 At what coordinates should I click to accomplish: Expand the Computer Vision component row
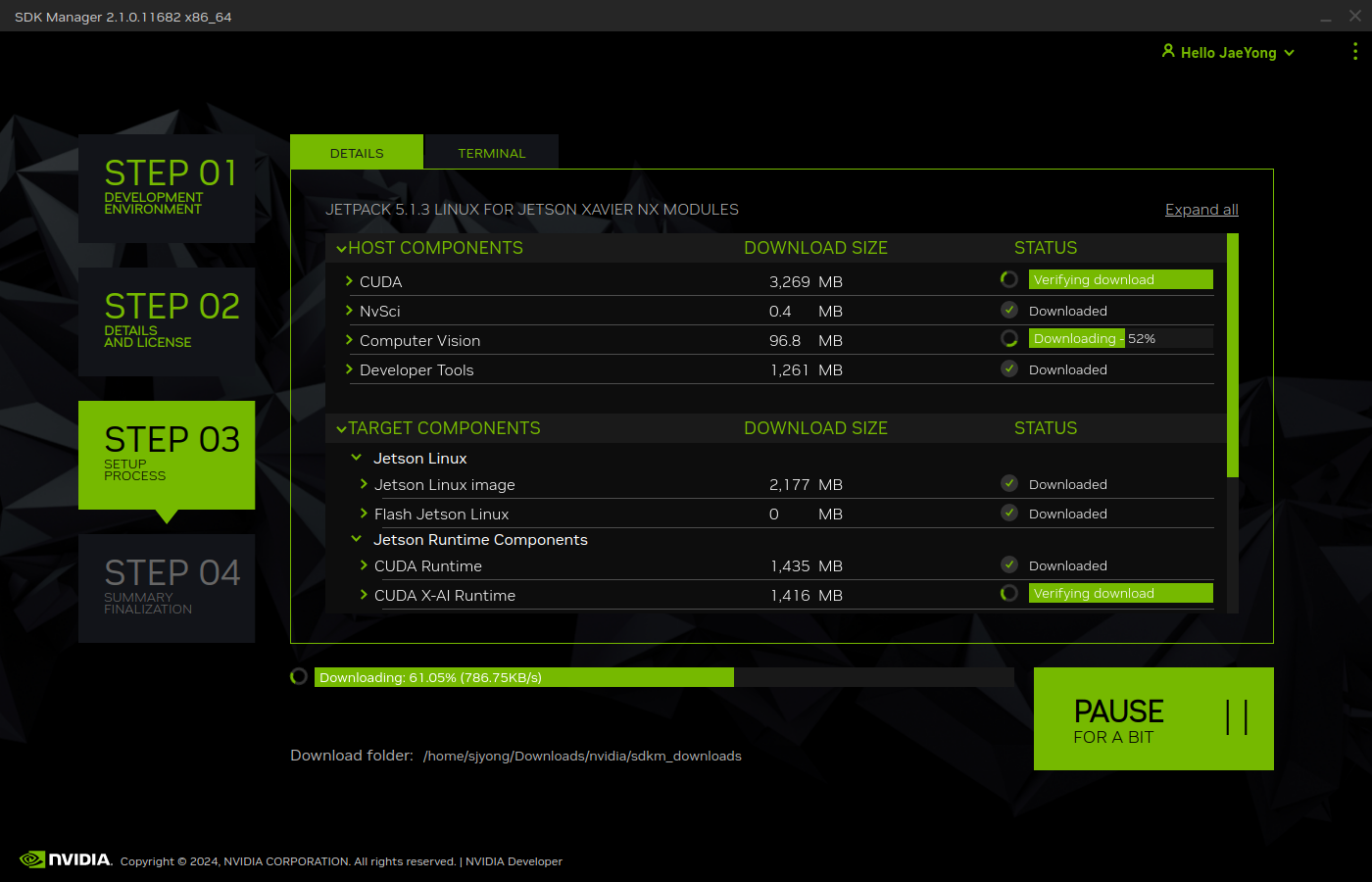(x=349, y=340)
